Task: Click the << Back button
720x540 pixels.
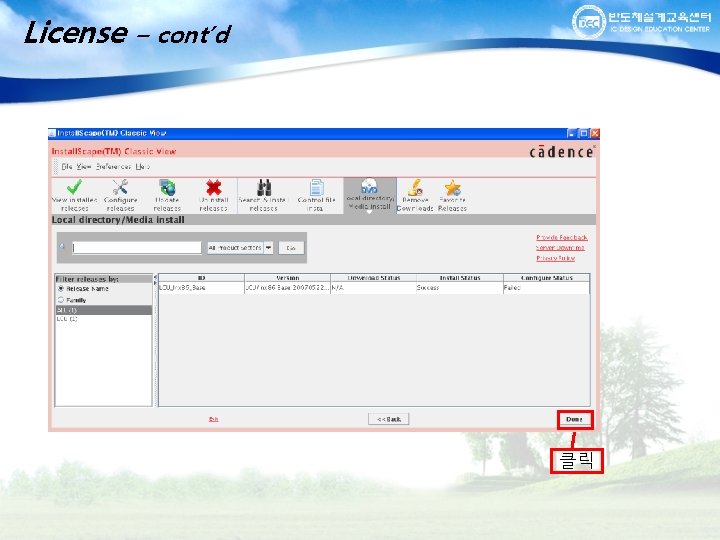Action: click(x=388, y=419)
